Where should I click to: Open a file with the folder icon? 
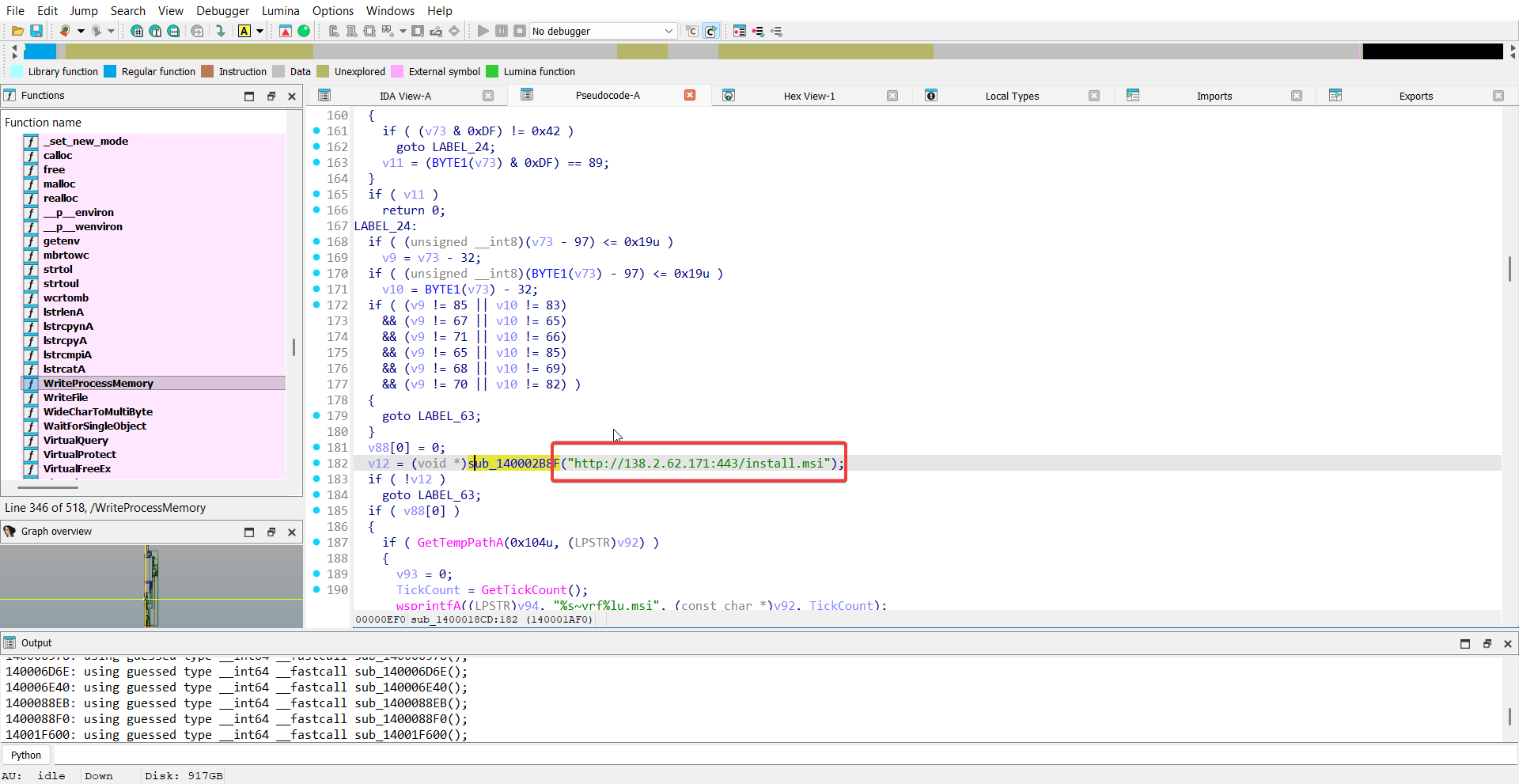pos(17,31)
